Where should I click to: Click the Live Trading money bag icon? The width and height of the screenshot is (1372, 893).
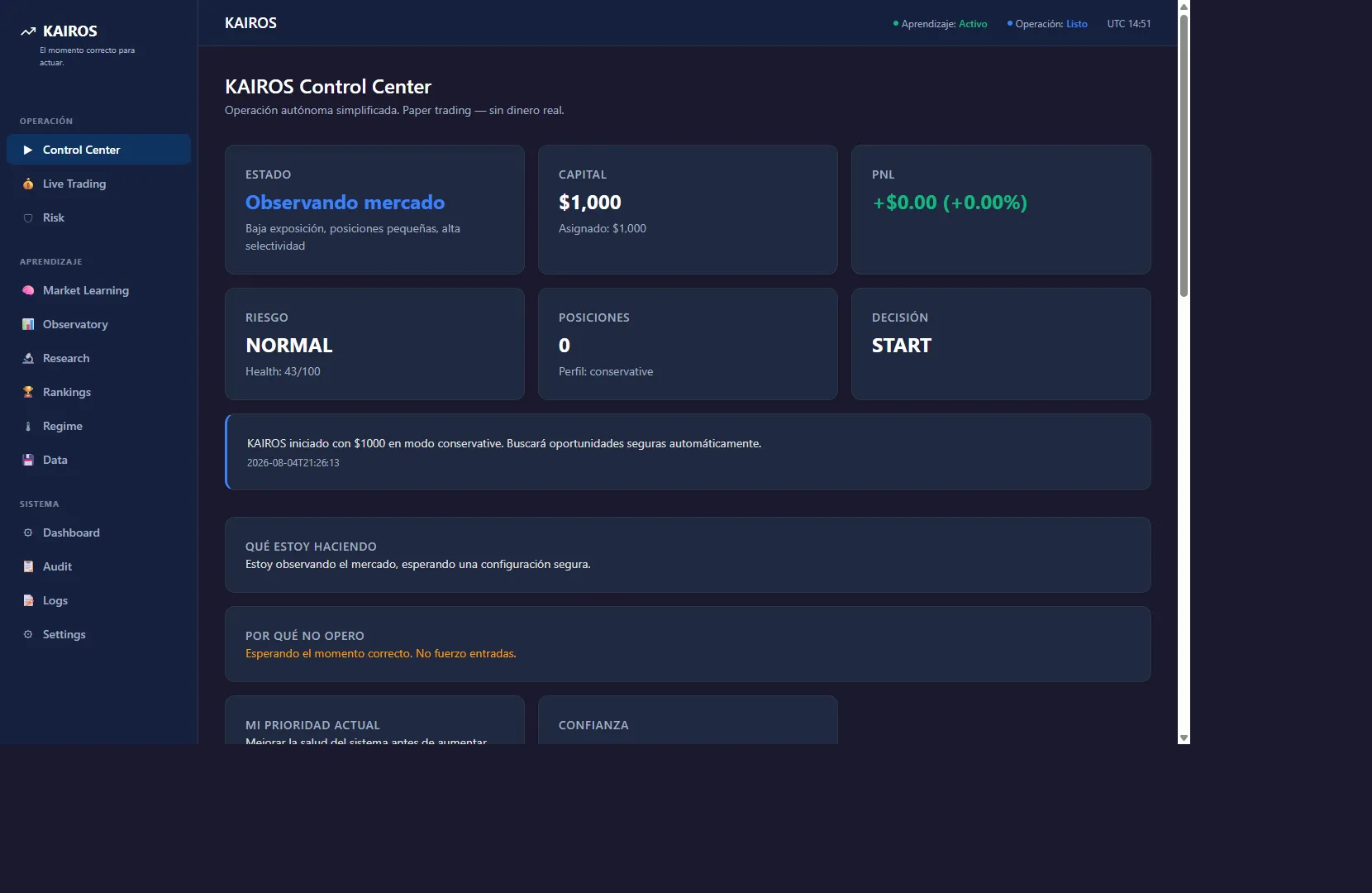28,184
